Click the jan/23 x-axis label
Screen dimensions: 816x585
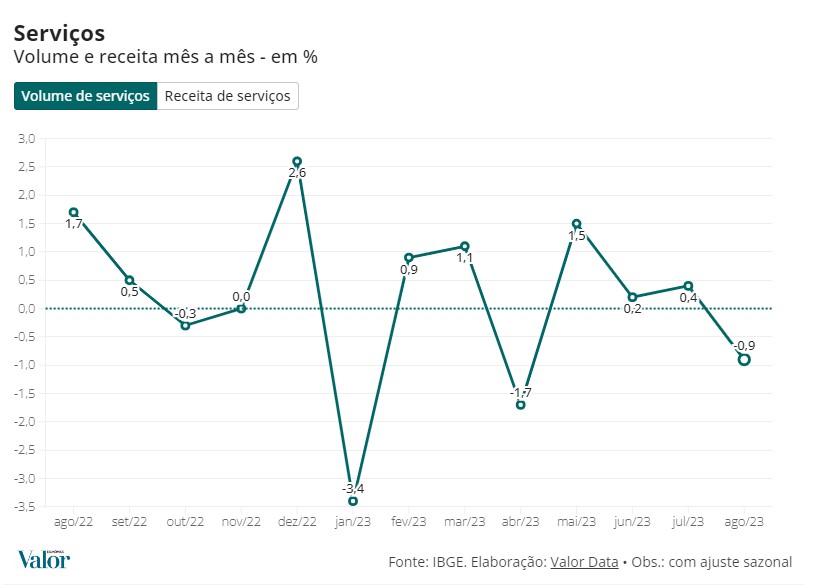click(x=353, y=522)
